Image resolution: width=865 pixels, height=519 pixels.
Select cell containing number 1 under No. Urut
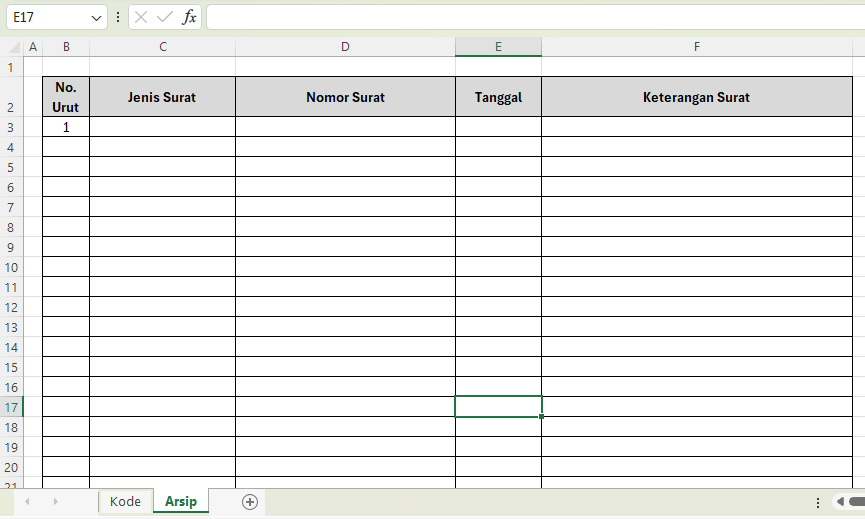pos(66,127)
